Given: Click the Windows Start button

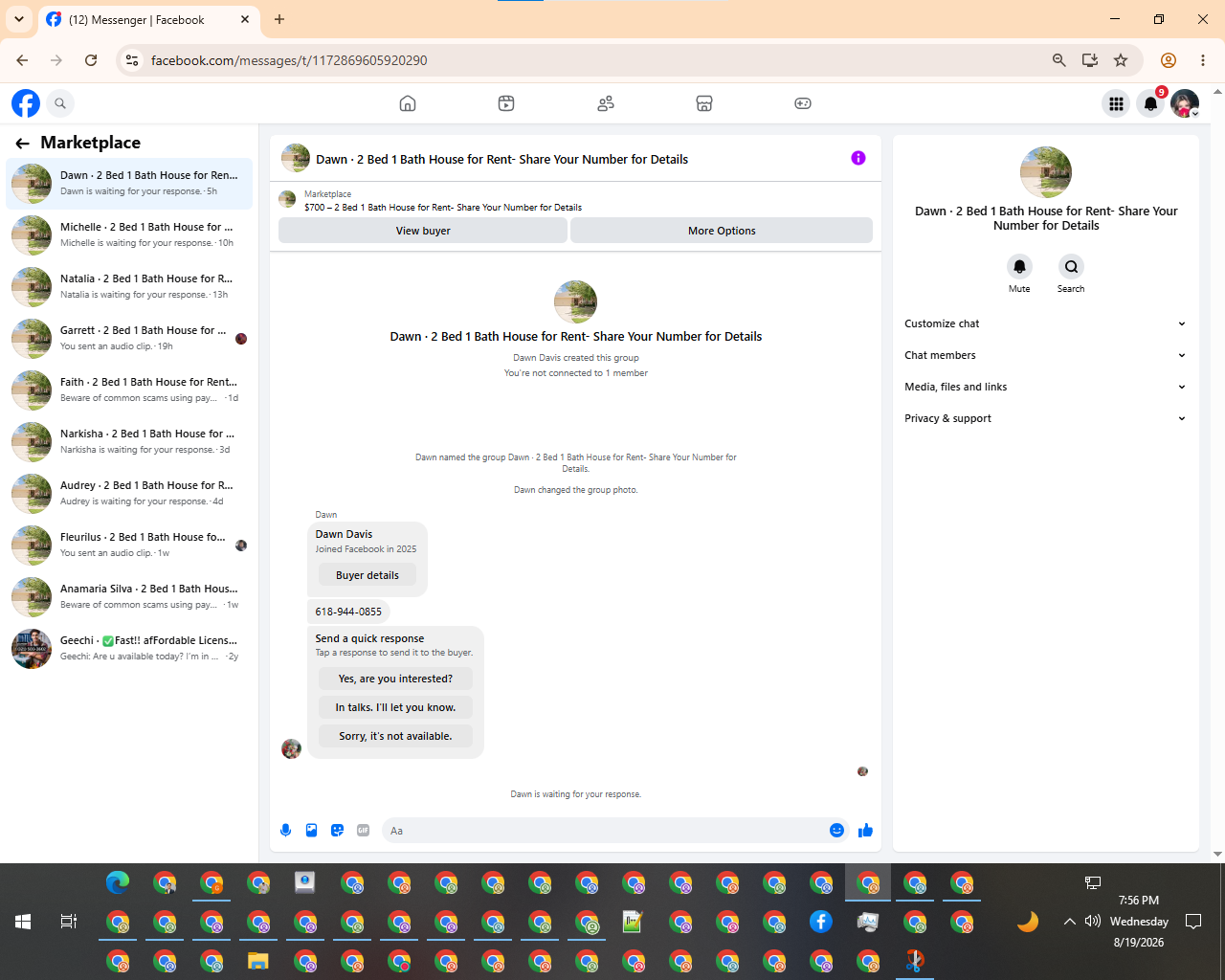Looking at the screenshot, I should [x=23, y=922].
